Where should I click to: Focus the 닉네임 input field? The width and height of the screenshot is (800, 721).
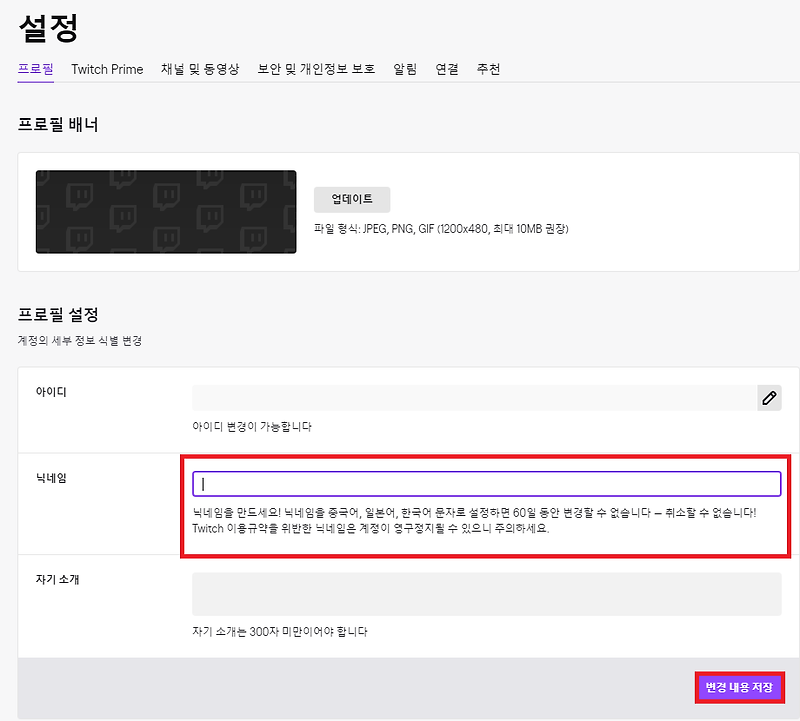click(487, 484)
